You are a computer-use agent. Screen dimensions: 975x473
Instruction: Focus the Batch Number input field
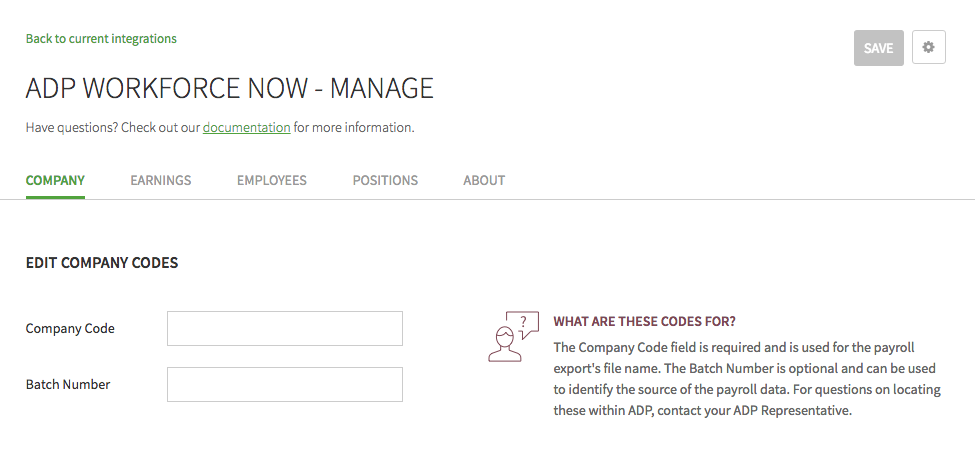coord(285,384)
